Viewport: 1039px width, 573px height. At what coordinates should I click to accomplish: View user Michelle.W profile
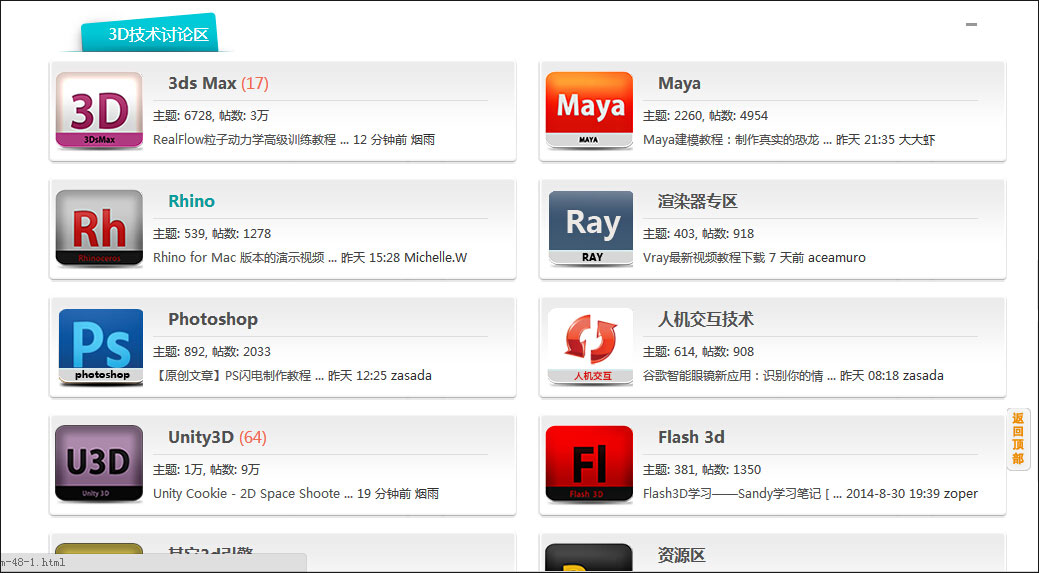pyautogui.click(x=435, y=258)
